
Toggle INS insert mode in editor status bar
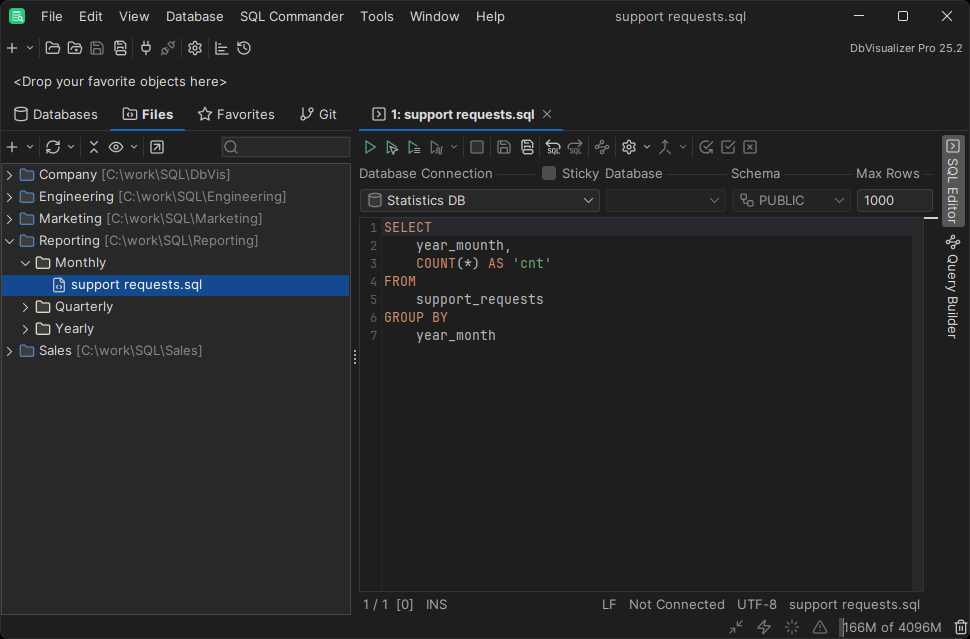(x=436, y=604)
